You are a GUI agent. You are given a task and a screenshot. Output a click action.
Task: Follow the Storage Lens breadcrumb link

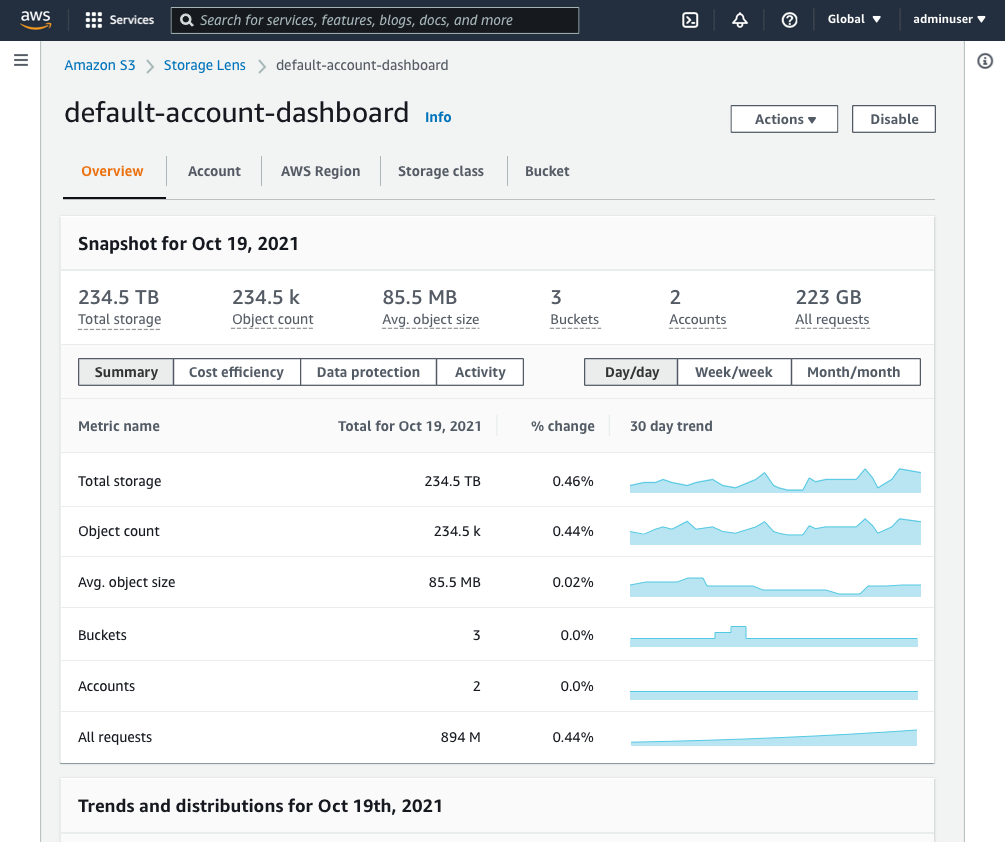click(204, 65)
